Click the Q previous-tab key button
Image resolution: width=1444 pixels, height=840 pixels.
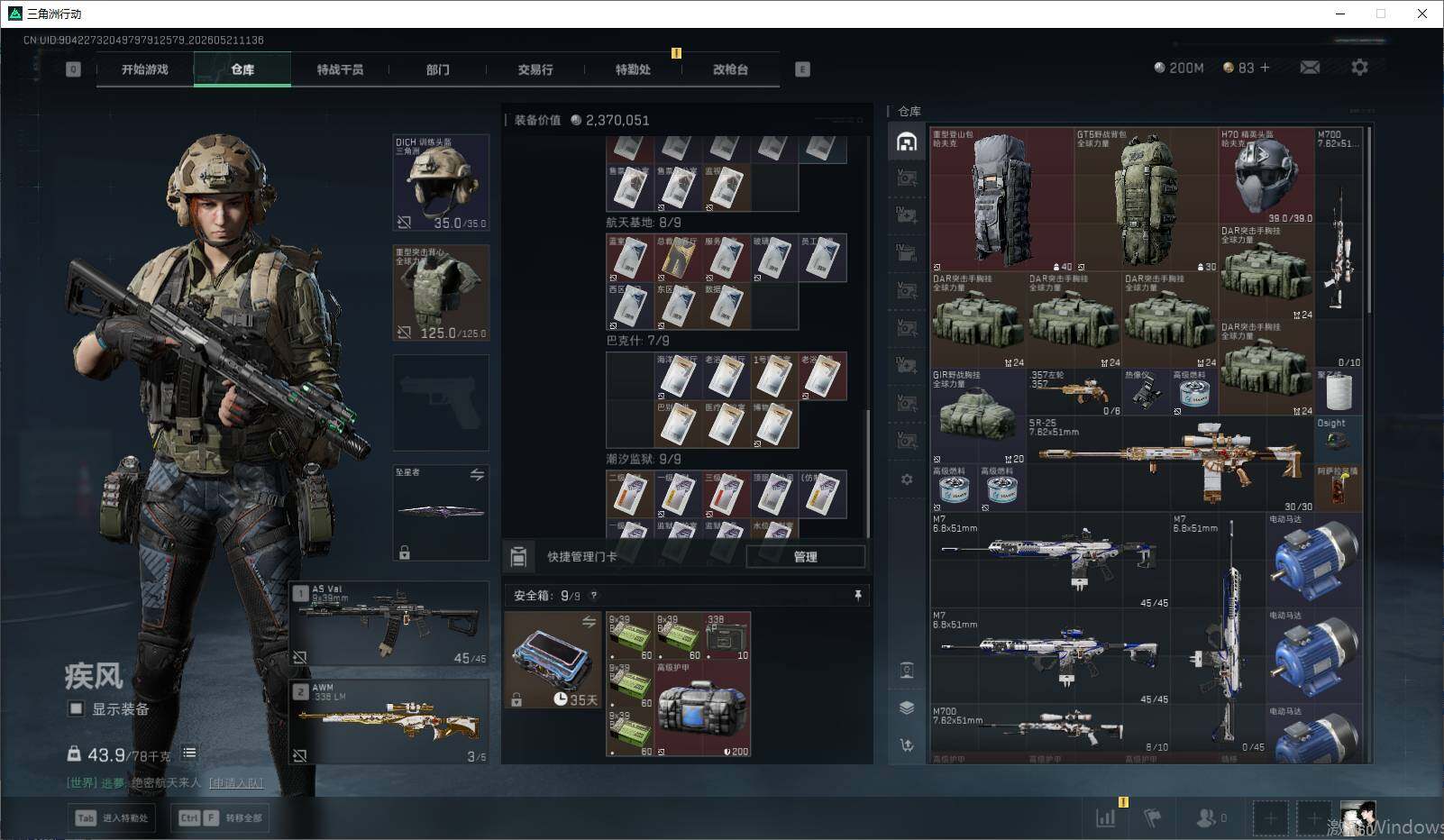pos(74,69)
